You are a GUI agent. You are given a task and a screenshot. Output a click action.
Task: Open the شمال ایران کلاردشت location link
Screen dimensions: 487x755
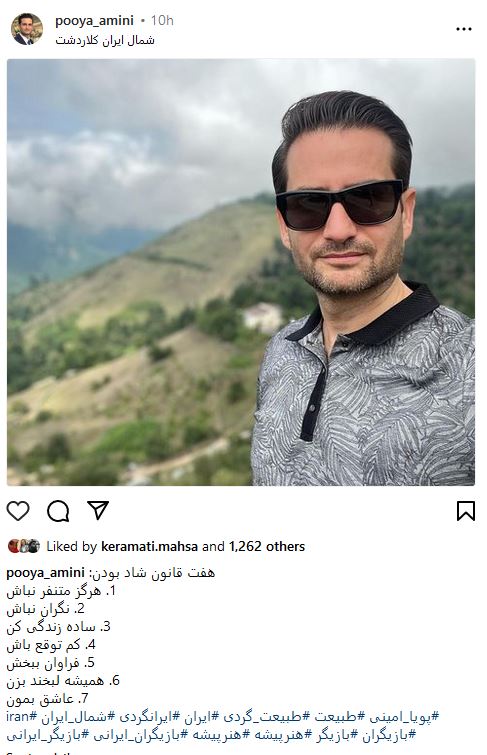[x=105, y=40]
